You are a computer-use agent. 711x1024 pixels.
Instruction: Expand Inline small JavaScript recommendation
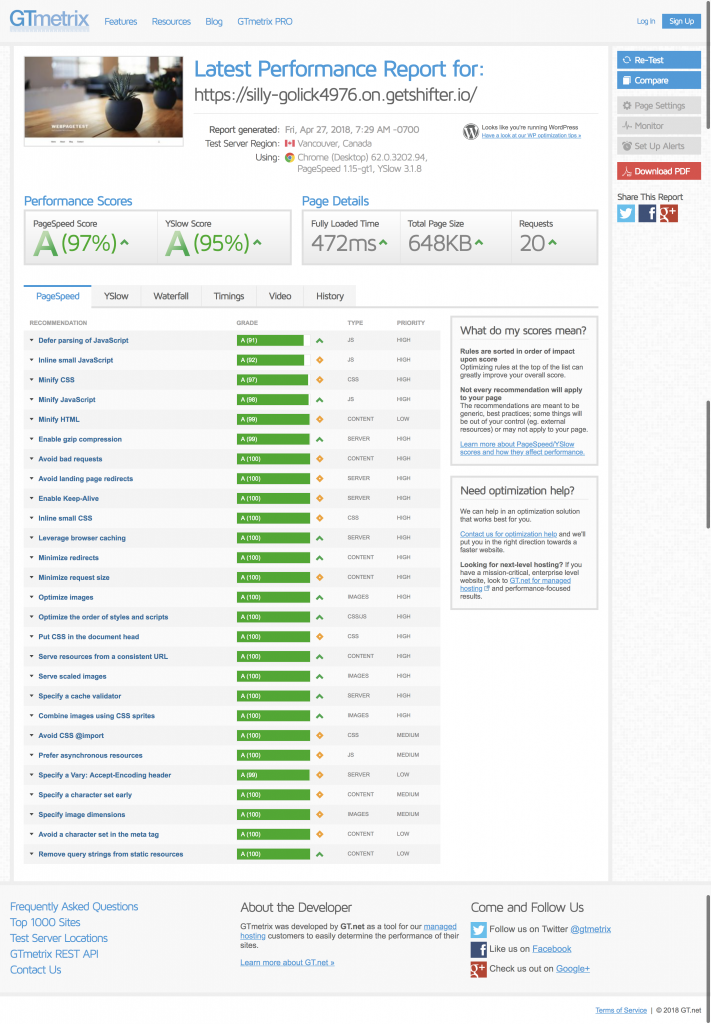click(x=75, y=360)
